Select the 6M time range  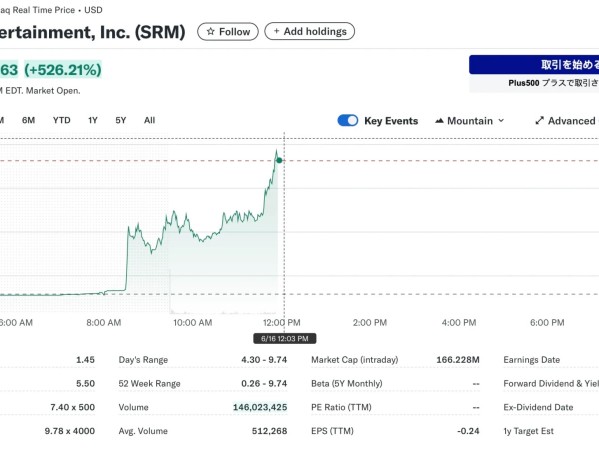28,120
